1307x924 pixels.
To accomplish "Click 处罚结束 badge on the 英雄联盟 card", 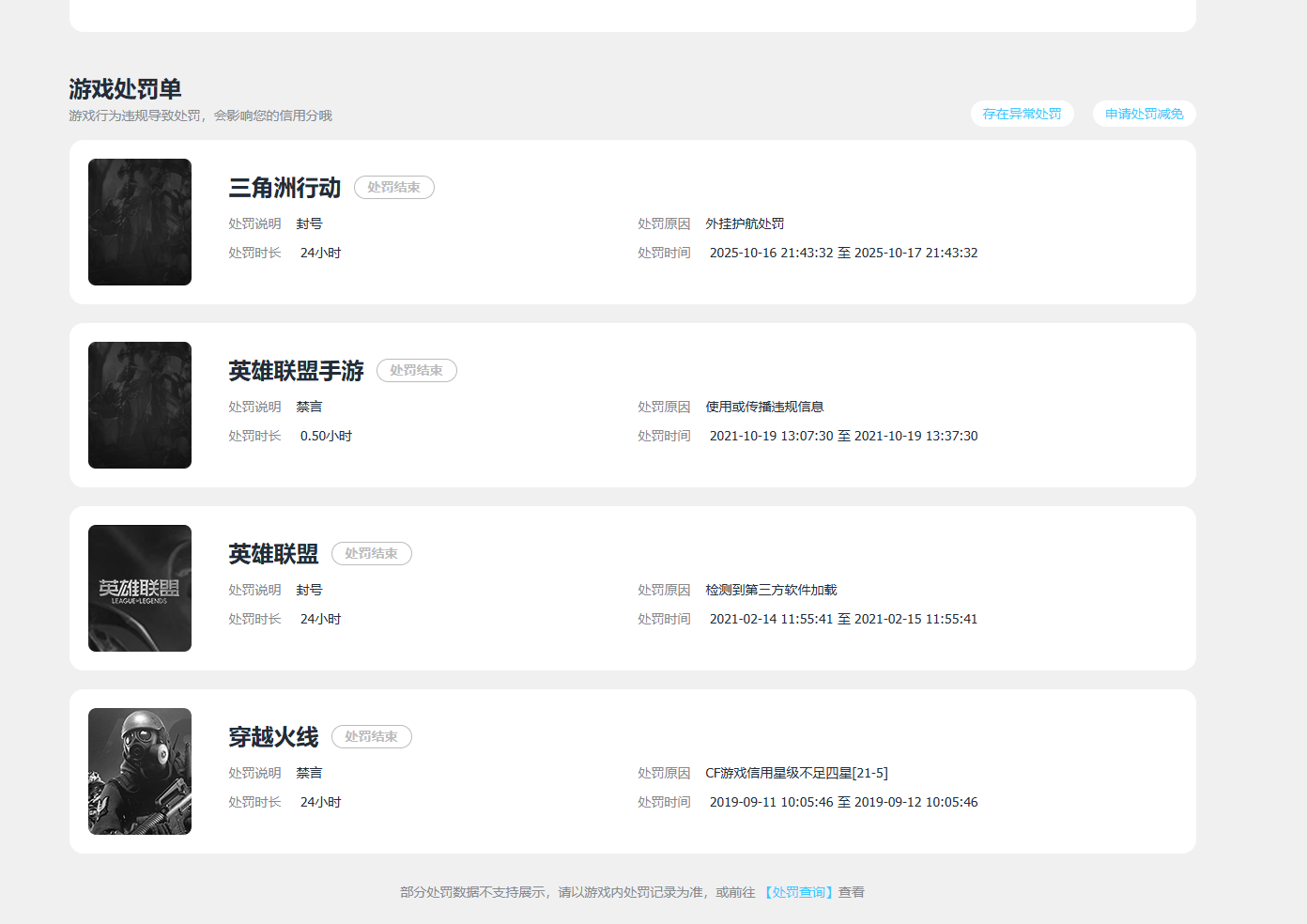I will click(372, 554).
